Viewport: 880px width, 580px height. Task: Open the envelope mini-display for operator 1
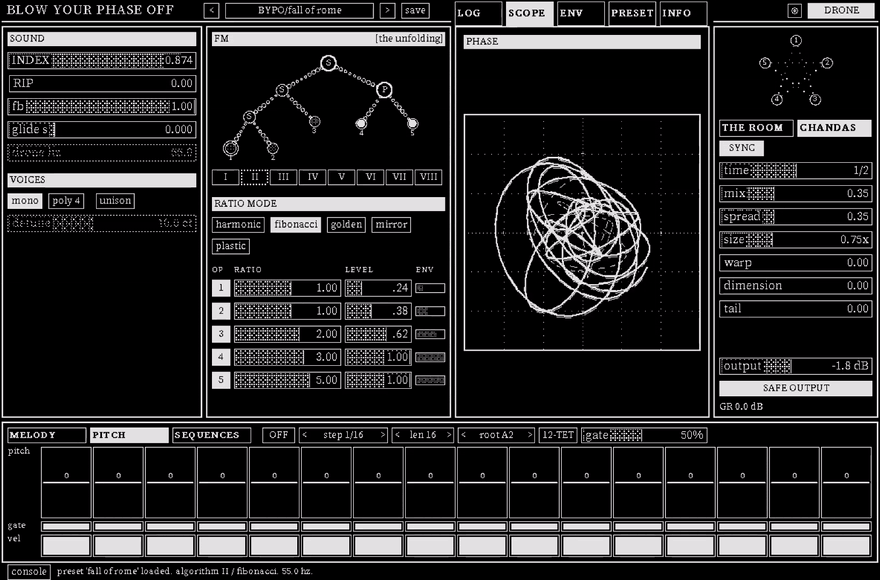click(x=430, y=288)
